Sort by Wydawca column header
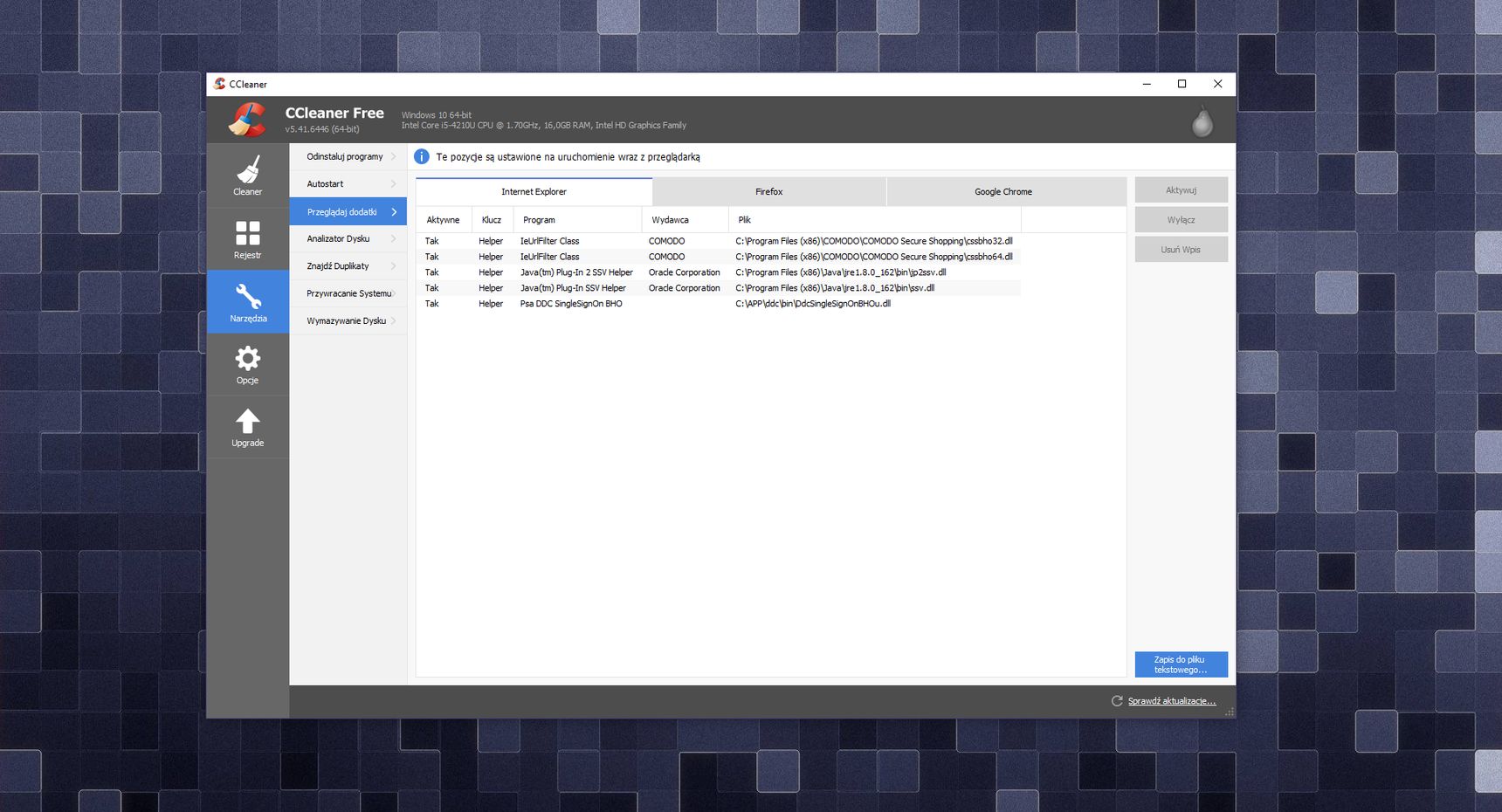Image resolution: width=1502 pixels, height=812 pixels. pyautogui.click(x=685, y=220)
